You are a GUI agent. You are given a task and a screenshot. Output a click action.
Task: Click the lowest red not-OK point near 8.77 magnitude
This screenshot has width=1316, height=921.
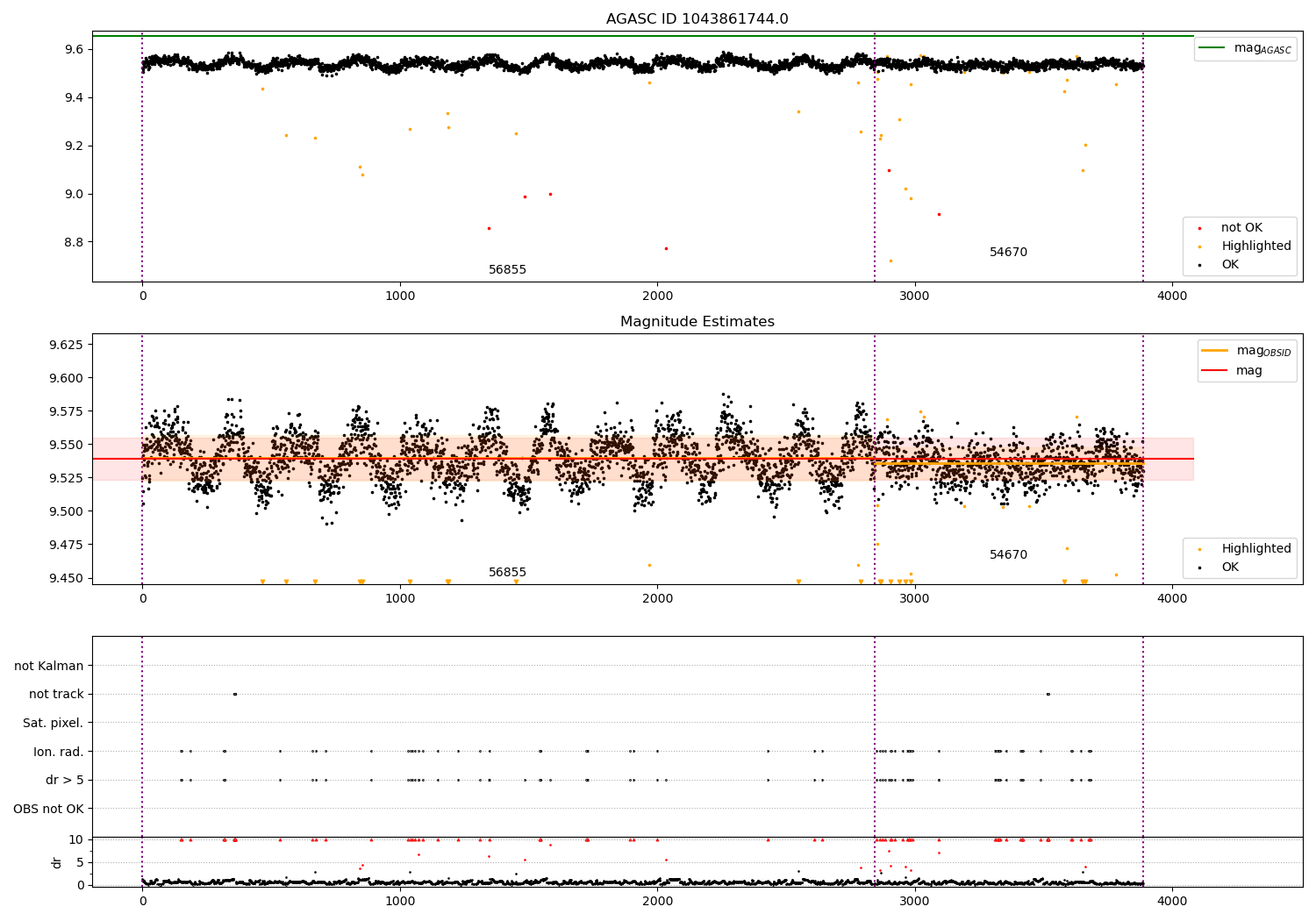666,248
